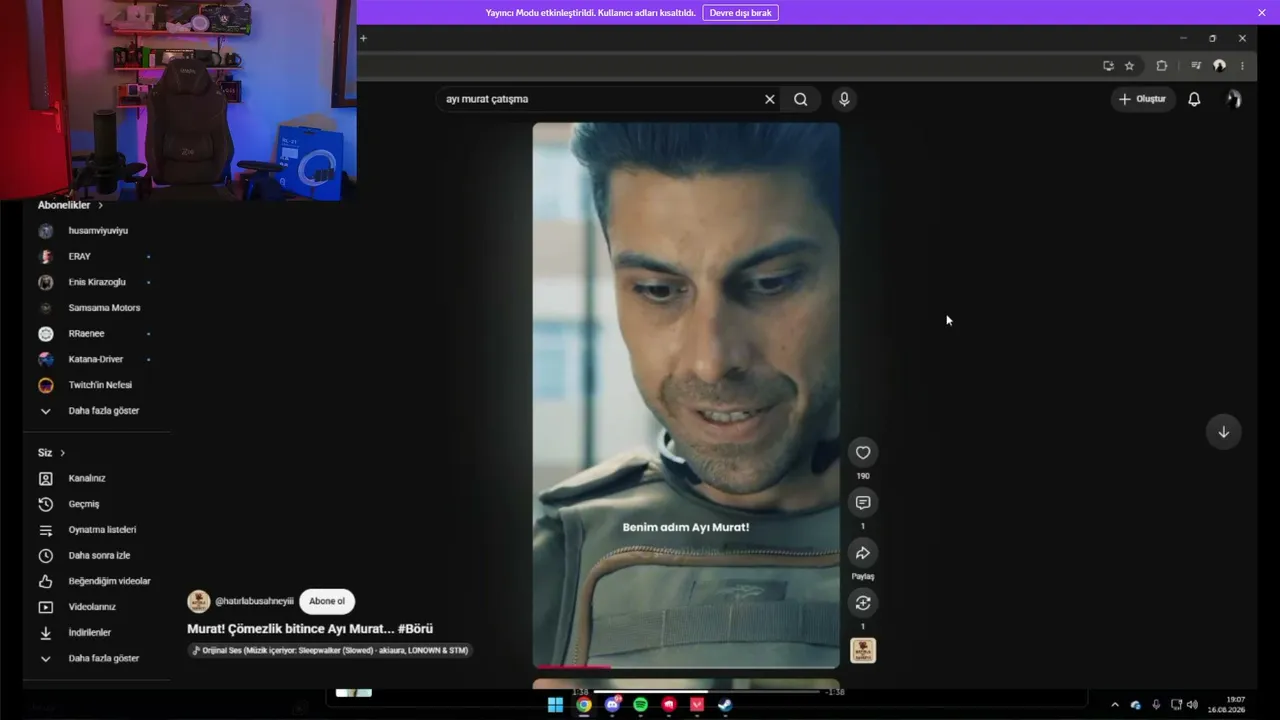Click Devre dışı bırak in banner

tap(740, 13)
